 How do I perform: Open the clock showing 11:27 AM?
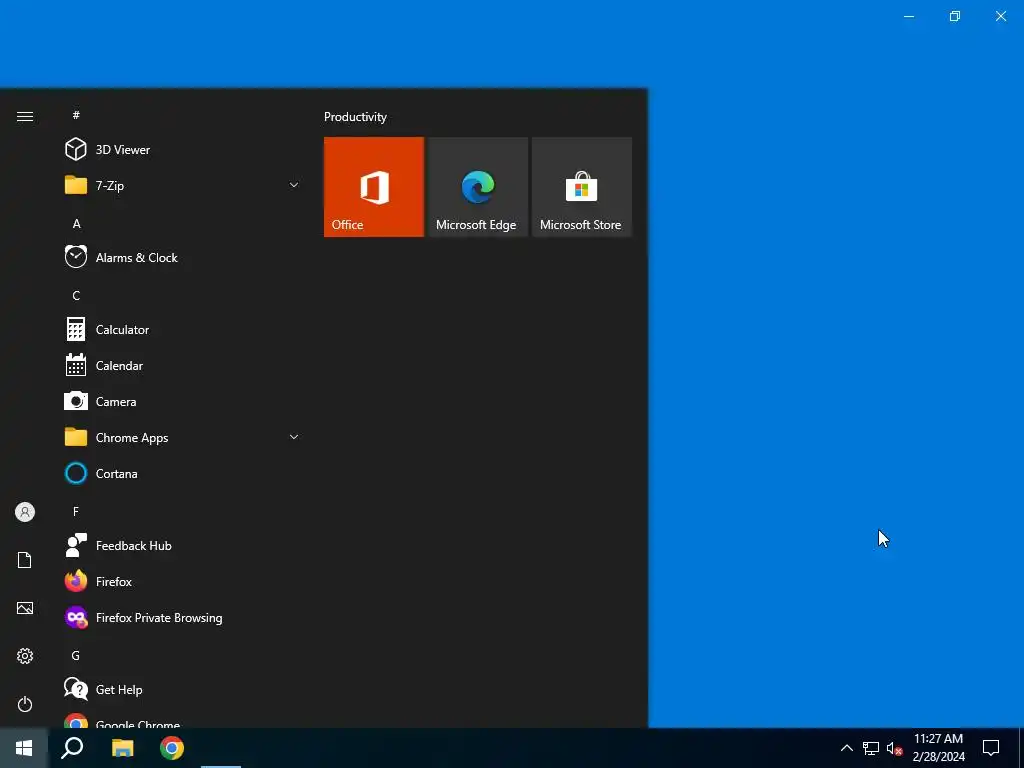(x=938, y=748)
